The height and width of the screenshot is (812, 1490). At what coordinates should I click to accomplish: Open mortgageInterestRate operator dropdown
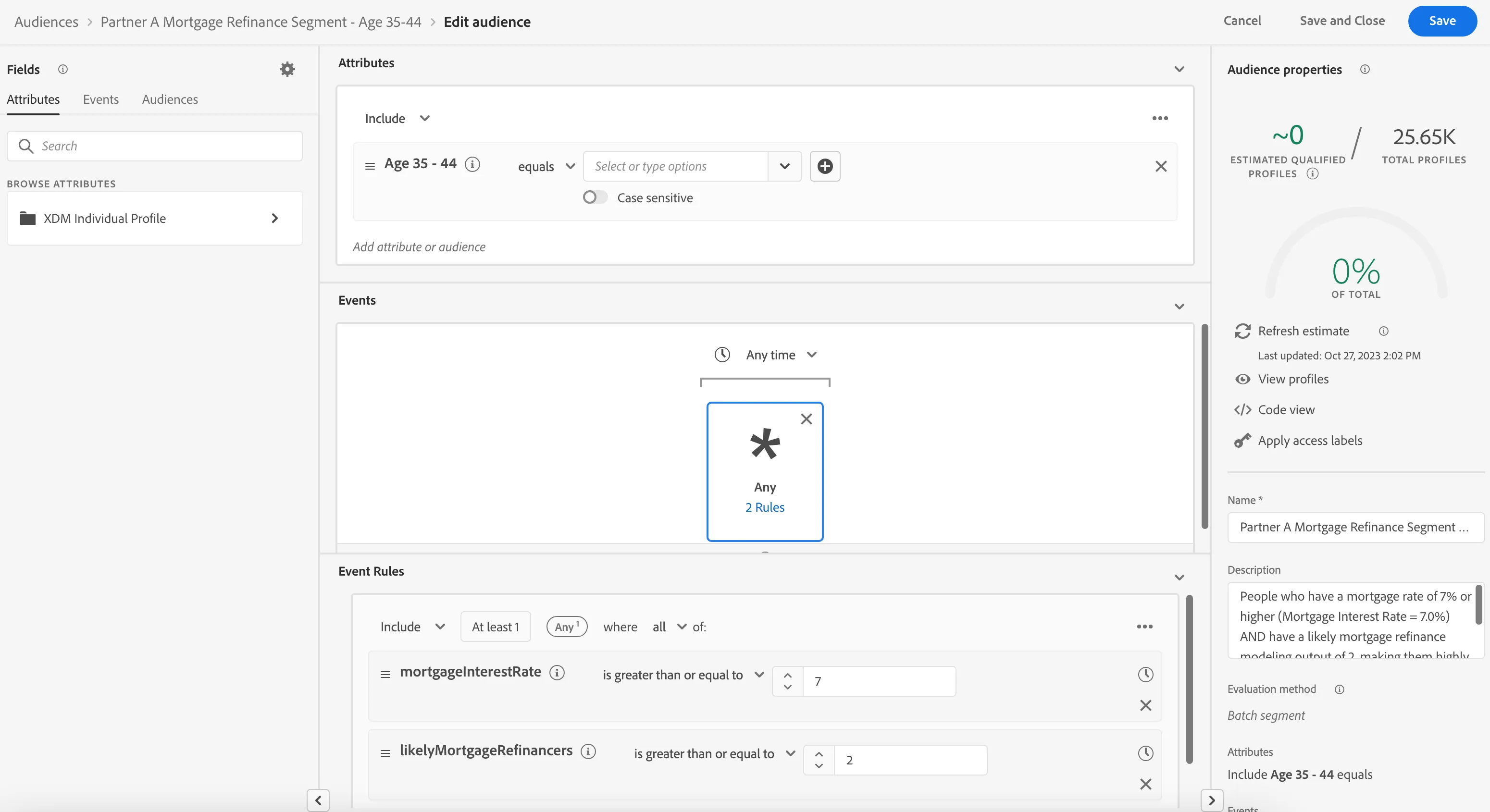(683, 675)
